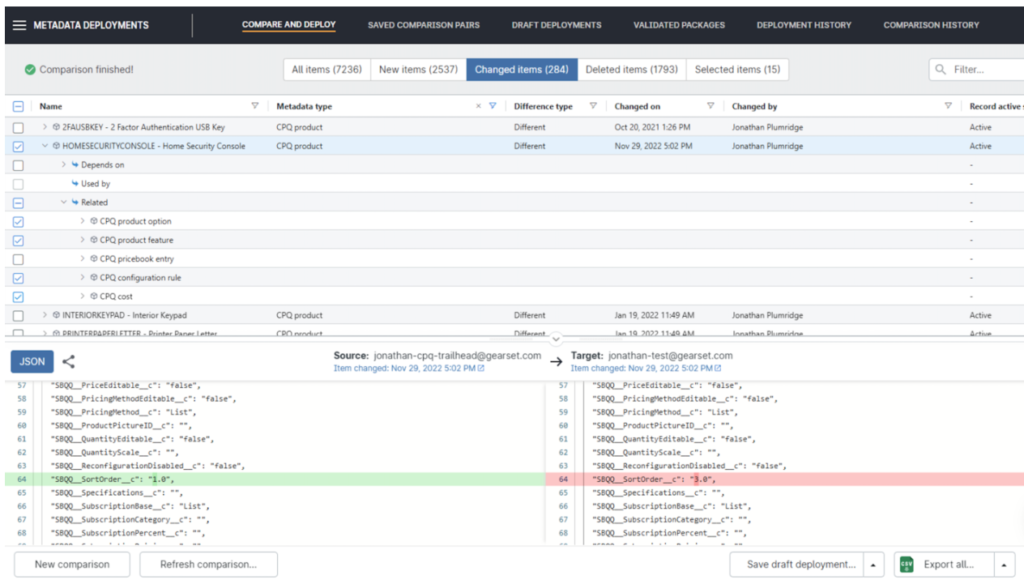Click the New comparison button
1024x580 pixels.
tap(72, 564)
